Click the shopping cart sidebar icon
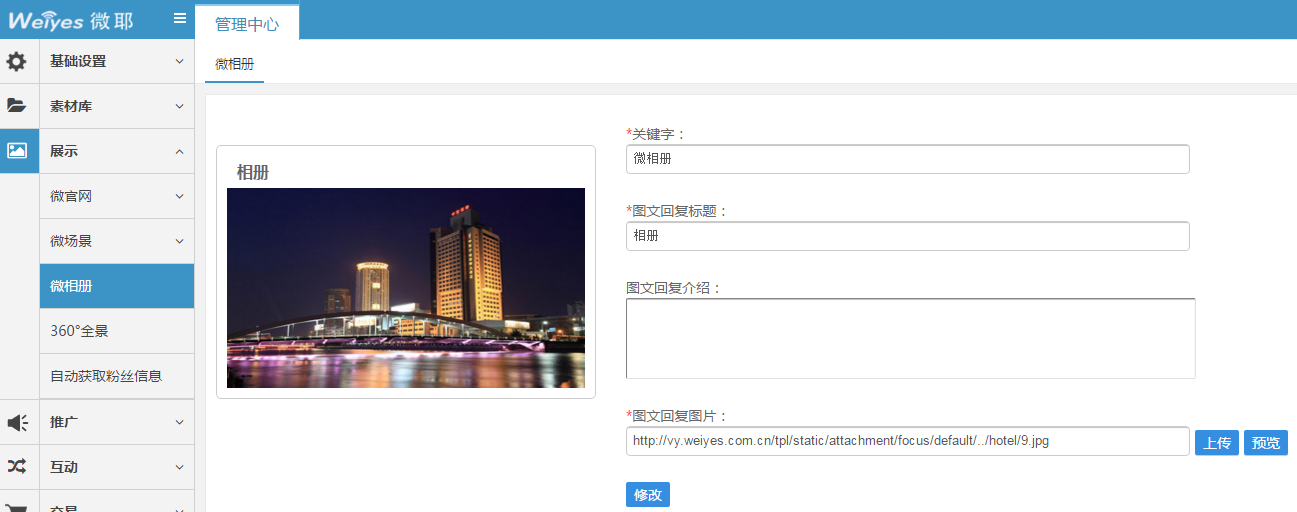The width and height of the screenshot is (1297, 512). pyautogui.click(x=17, y=505)
